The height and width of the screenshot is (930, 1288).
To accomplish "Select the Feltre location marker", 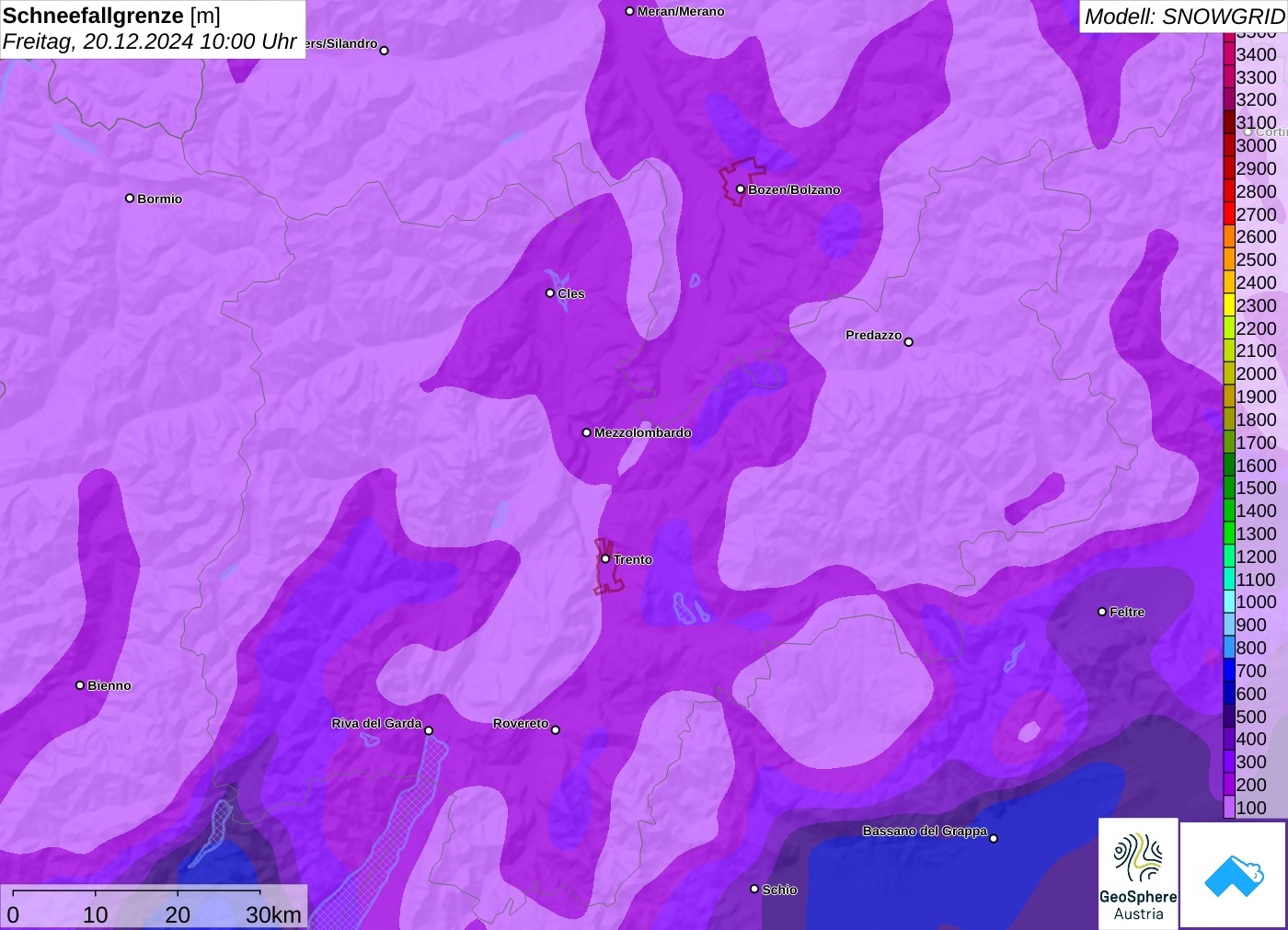I will click(x=1102, y=612).
